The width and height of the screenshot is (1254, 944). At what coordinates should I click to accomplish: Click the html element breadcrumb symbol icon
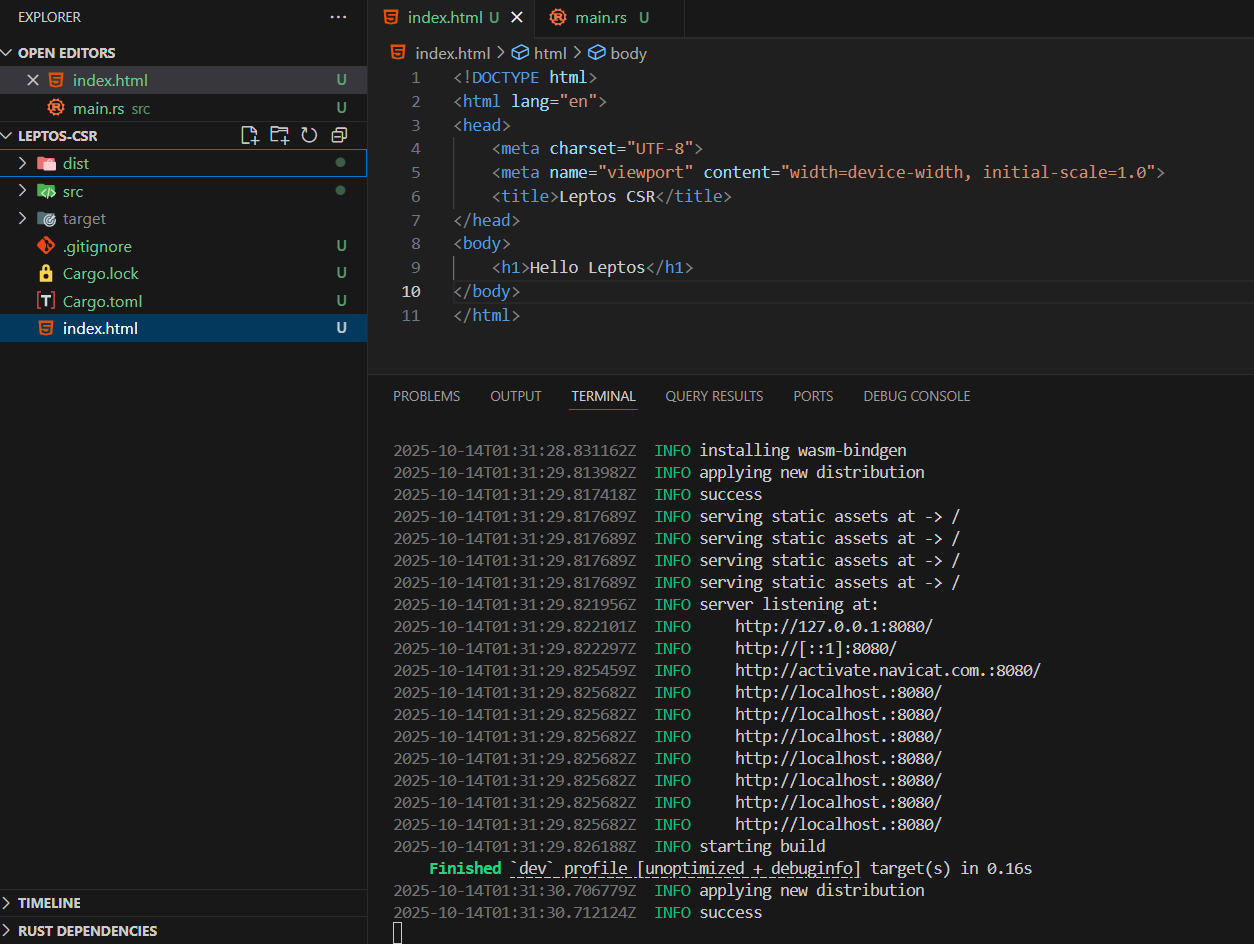click(x=520, y=53)
